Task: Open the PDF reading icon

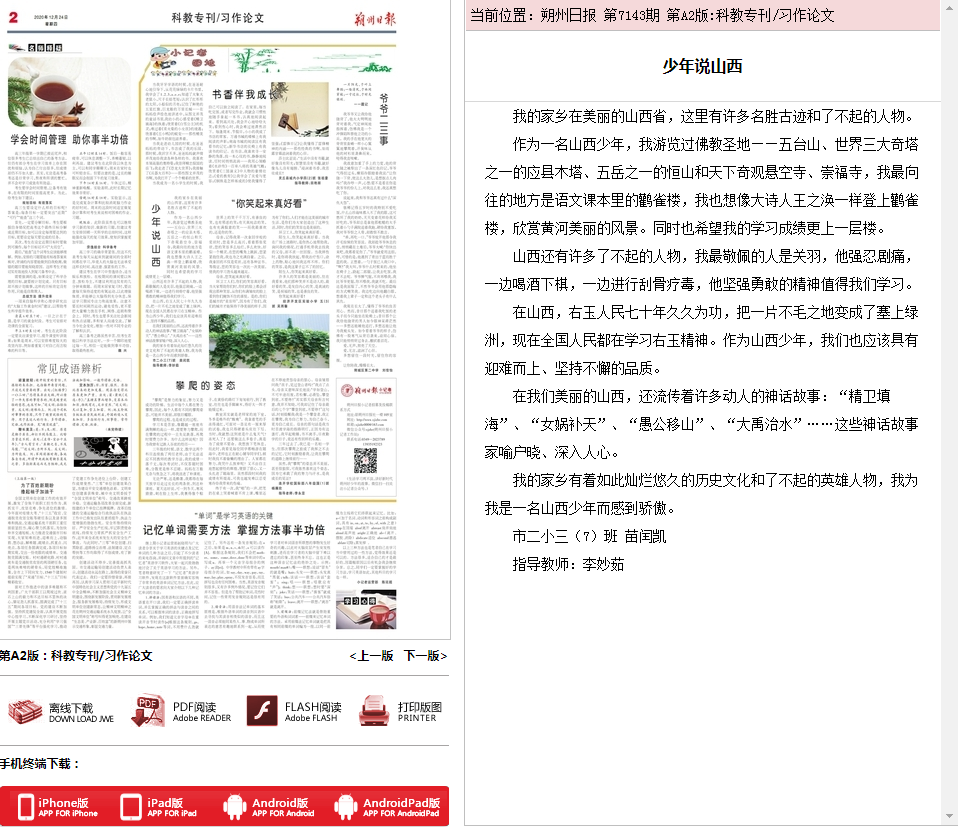Action: [x=148, y=710]
